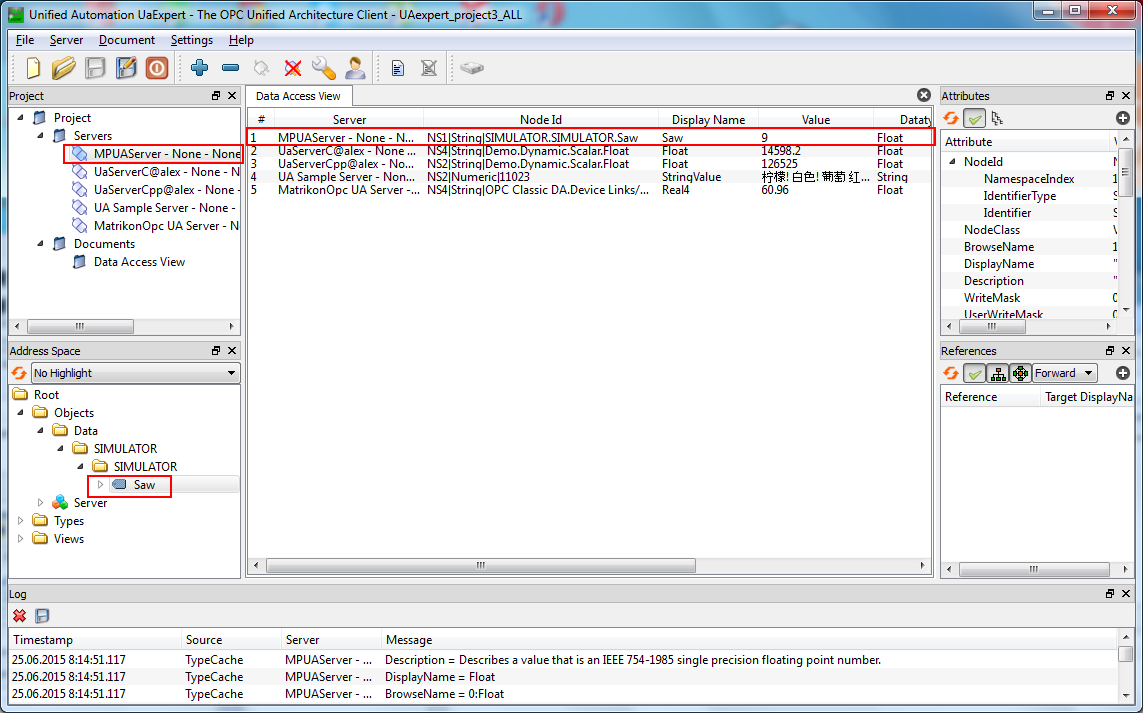
Task: Expand the Server object node
Action: [x=41, y=503]
